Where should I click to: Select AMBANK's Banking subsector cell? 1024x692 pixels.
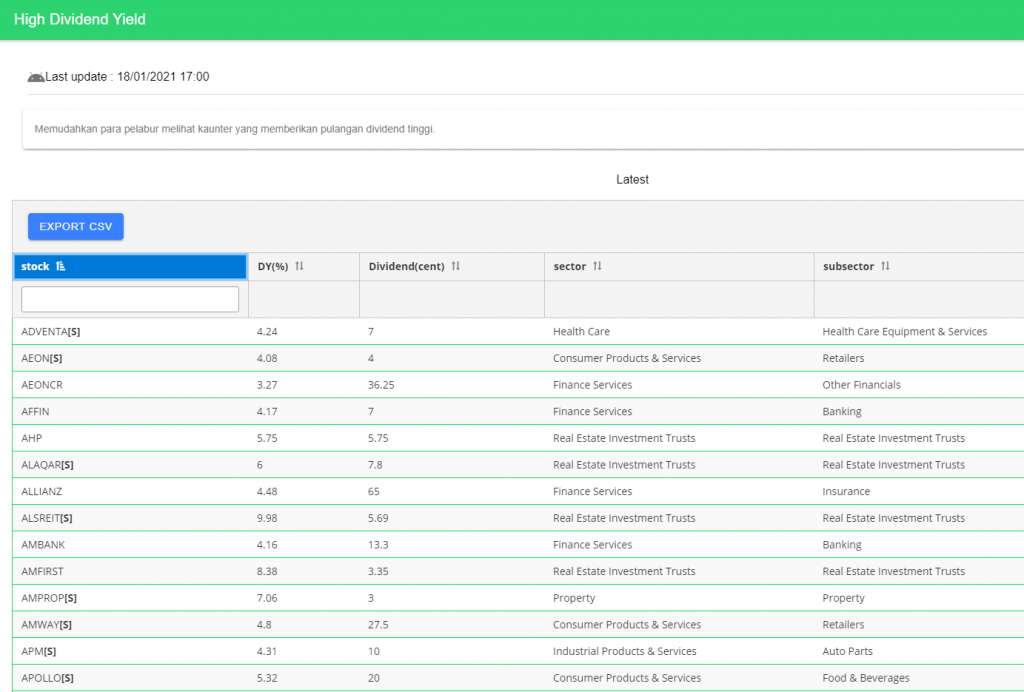(841, 545)
